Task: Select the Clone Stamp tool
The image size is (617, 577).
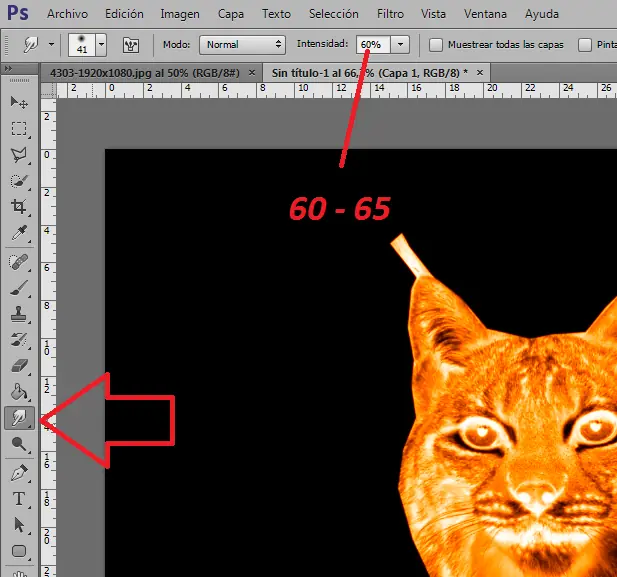Action: pyautogui.click(x=18, y=314)
